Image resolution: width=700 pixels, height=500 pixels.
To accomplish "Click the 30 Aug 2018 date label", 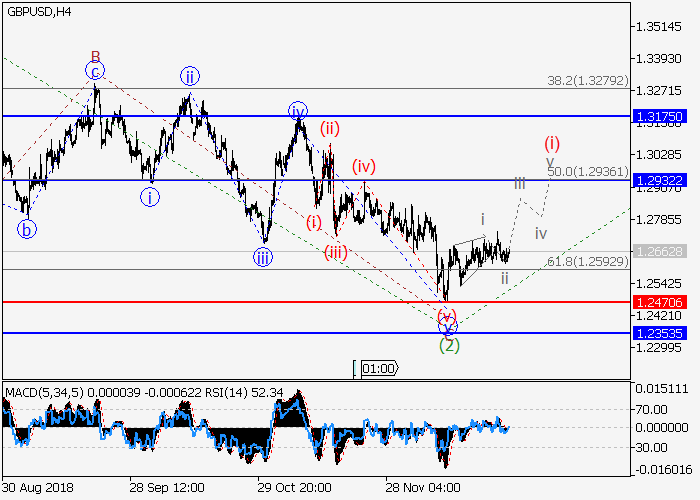I will point(38,488).
